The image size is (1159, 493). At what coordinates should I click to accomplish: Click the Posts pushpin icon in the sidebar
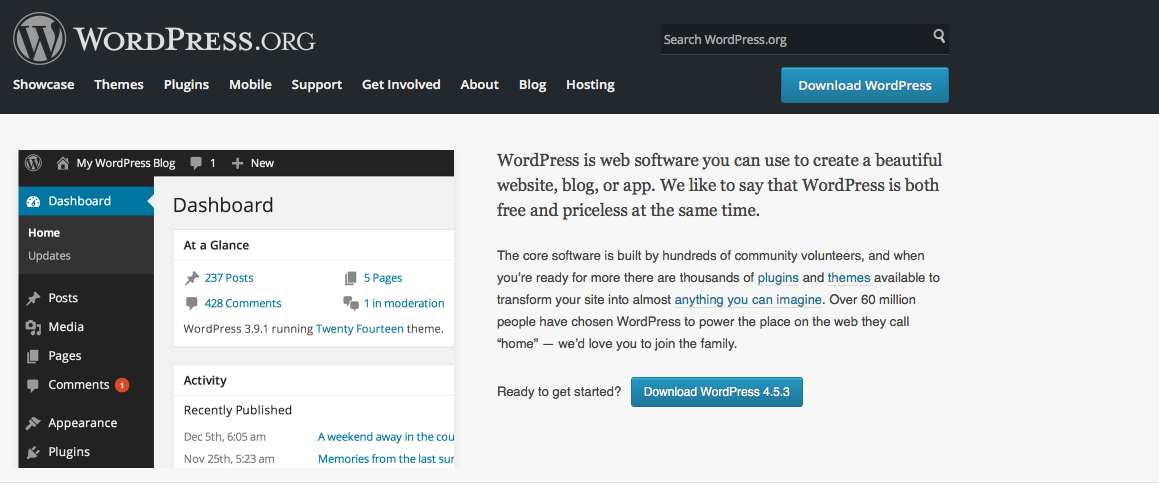click(33, 299)
